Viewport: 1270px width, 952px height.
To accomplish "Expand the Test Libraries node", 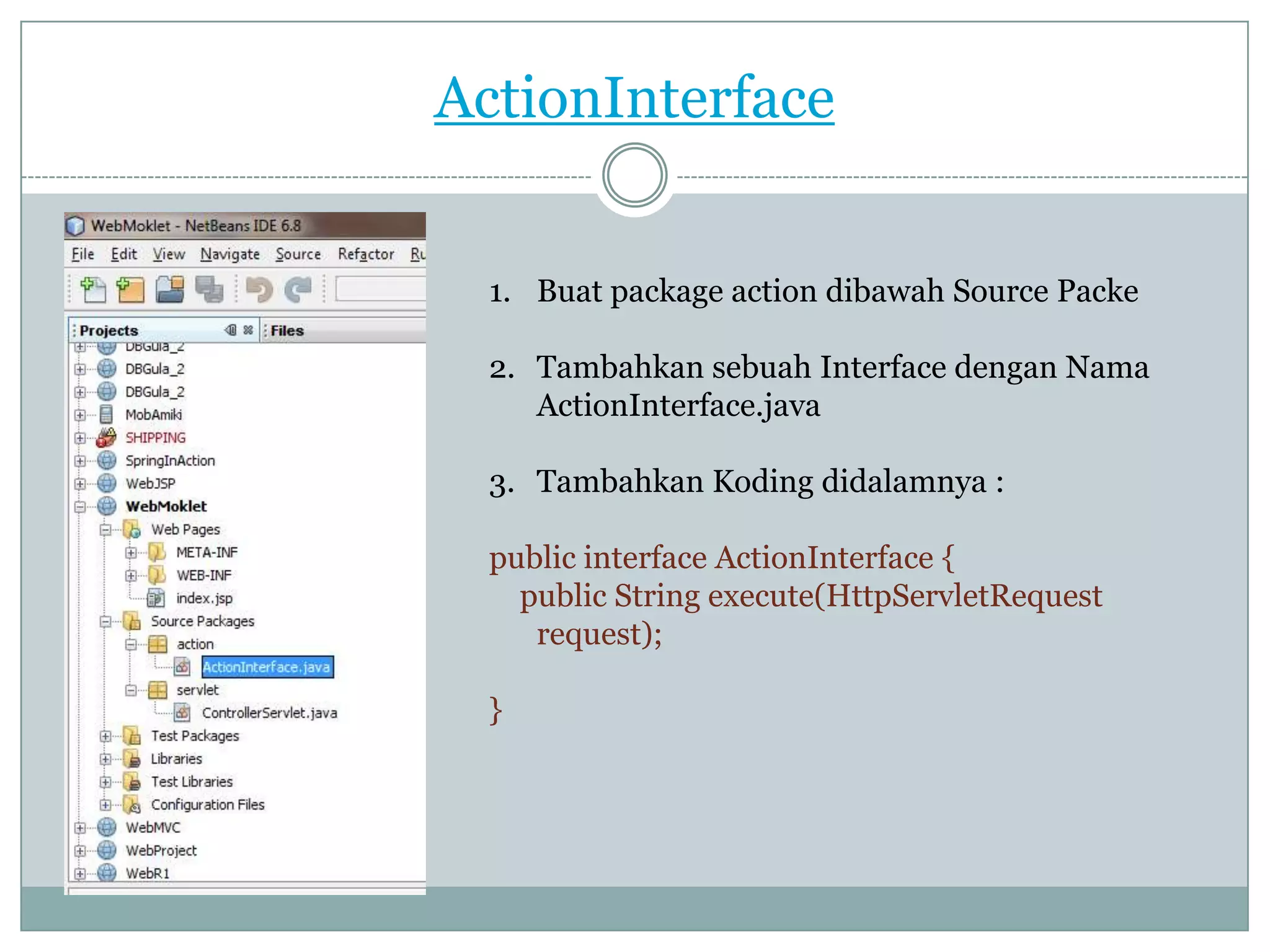I will click(105, 782).
